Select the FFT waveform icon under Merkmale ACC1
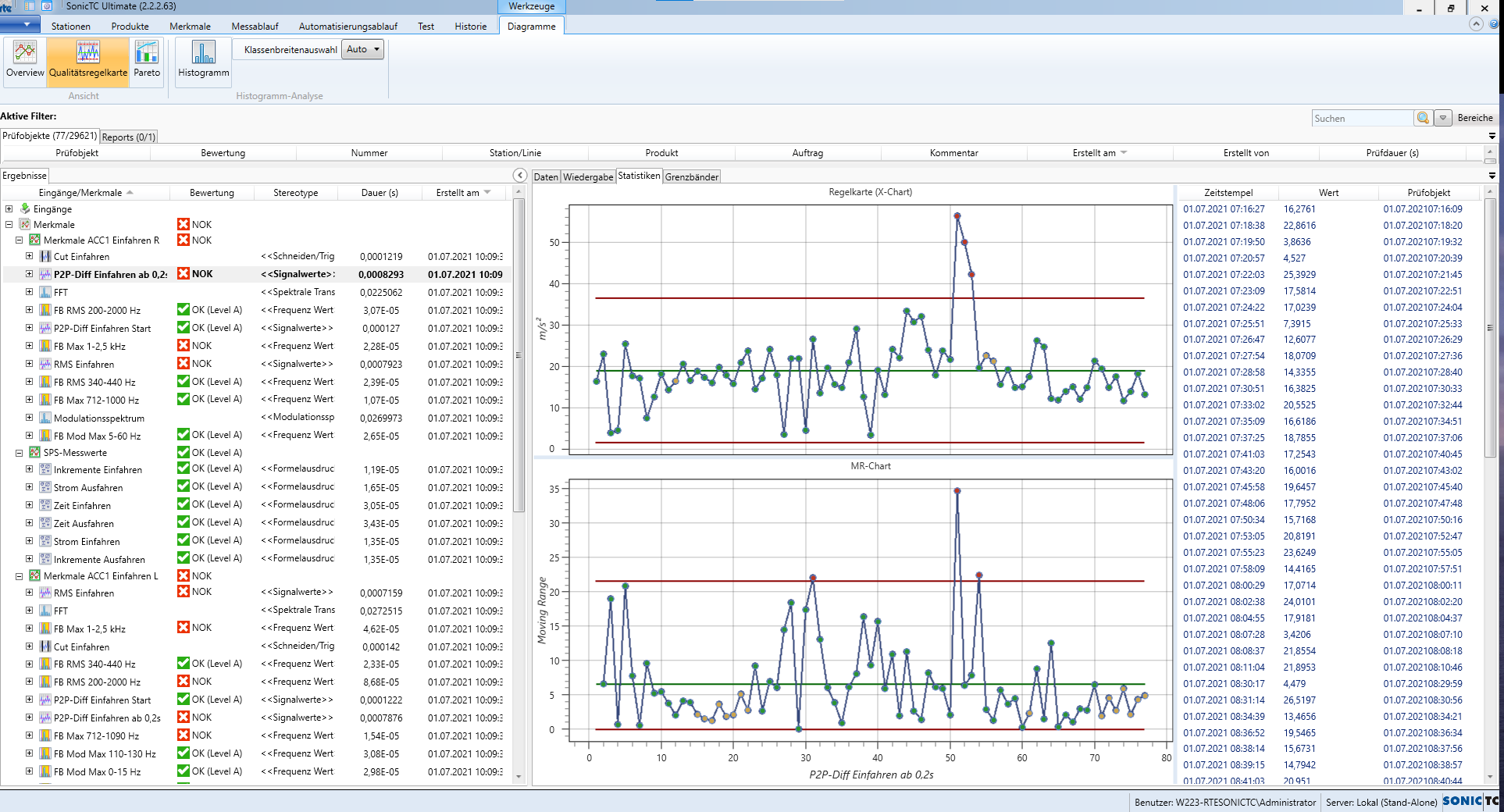The width and height of the screenshot is (1504, 812). tap(45, 292)
